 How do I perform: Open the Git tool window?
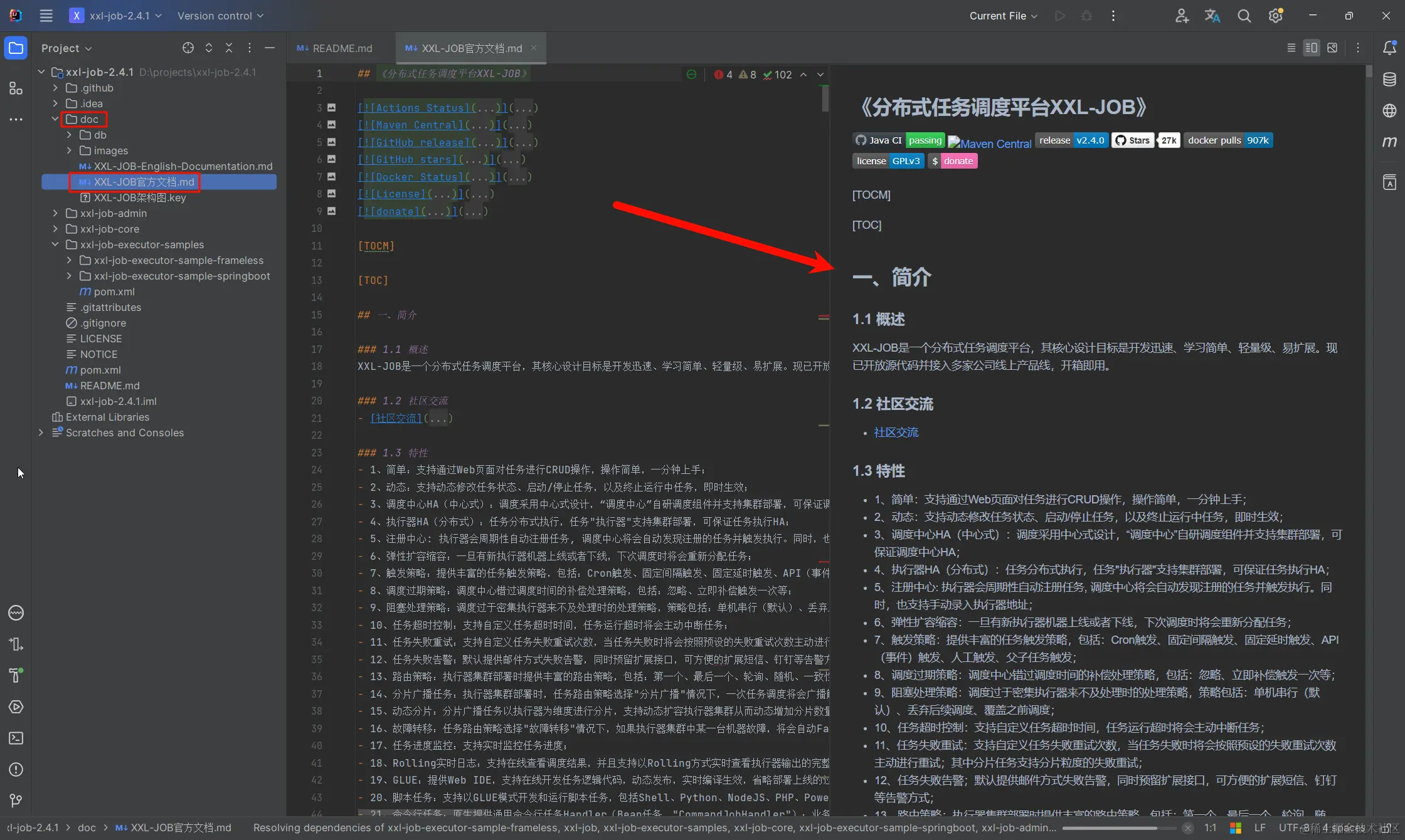(16, 801)
